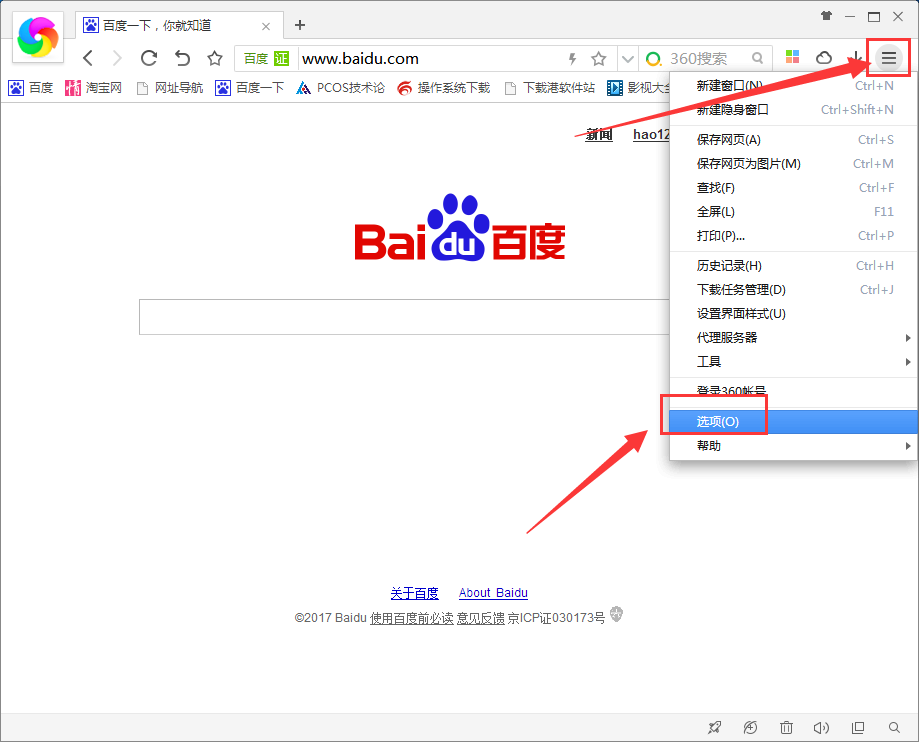Go back with the back arrow
Image resolution: width=919 pixels, height=742 pixels.
click(88, 58)
